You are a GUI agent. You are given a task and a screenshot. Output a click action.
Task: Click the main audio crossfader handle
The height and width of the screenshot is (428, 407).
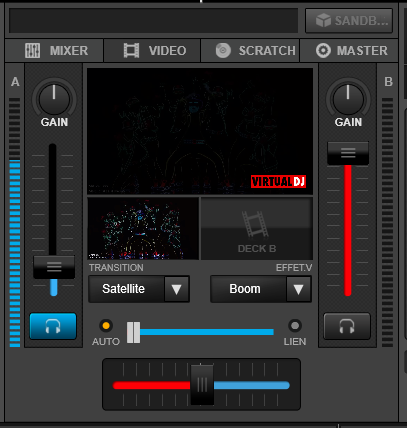(202, 385)
